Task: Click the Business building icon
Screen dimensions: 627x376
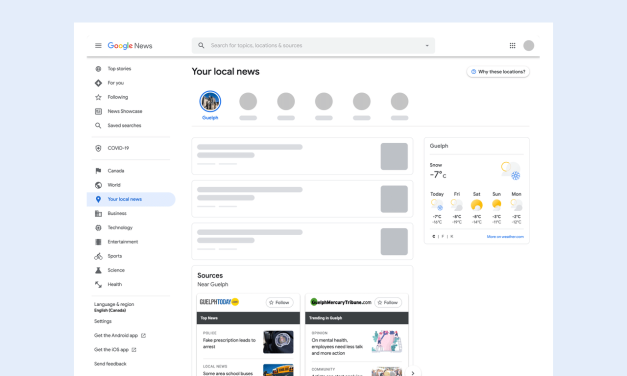Action: pos(98,213)
